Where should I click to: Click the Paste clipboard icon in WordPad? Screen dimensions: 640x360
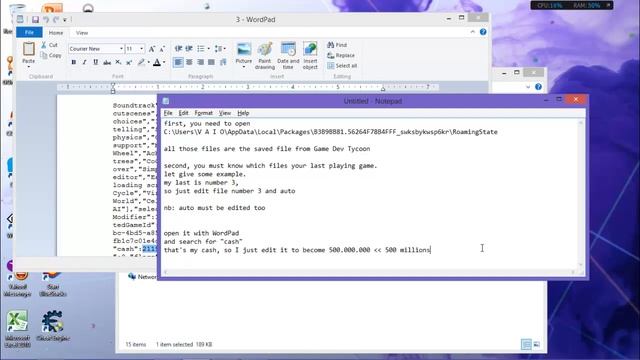coord(29,49)
